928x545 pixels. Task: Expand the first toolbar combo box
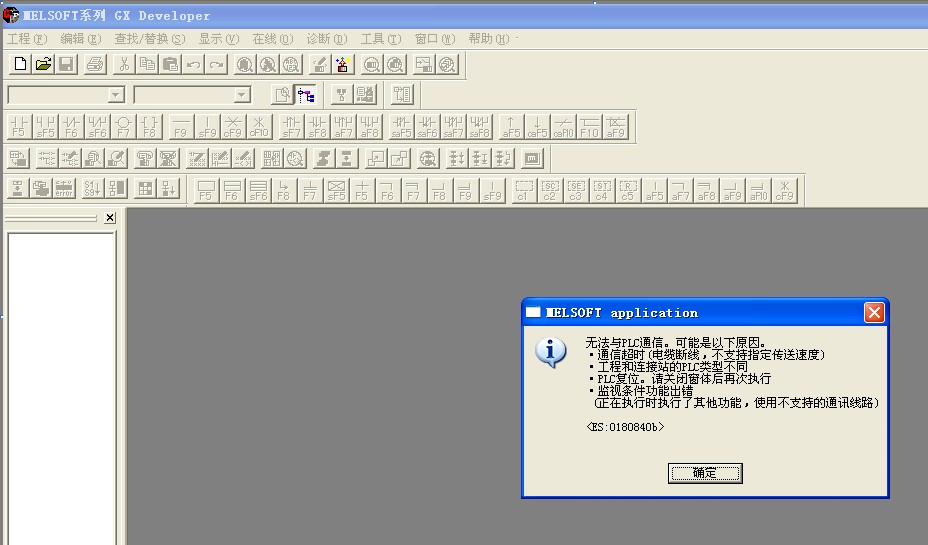click(x=116, y=95)
